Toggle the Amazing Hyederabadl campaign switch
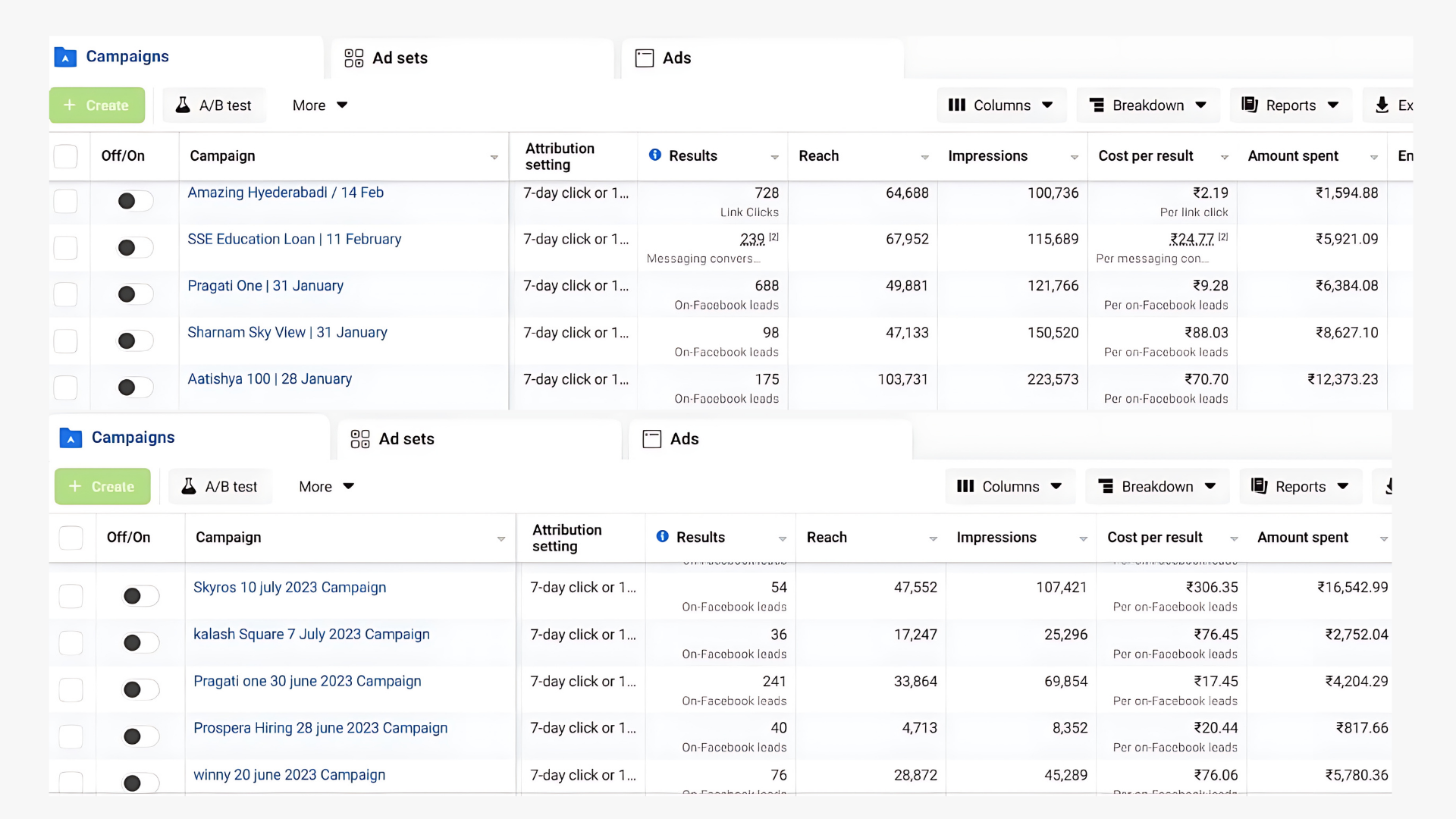Image resolution: width=1456 pixels, height=819 pixels. (135, 201)
